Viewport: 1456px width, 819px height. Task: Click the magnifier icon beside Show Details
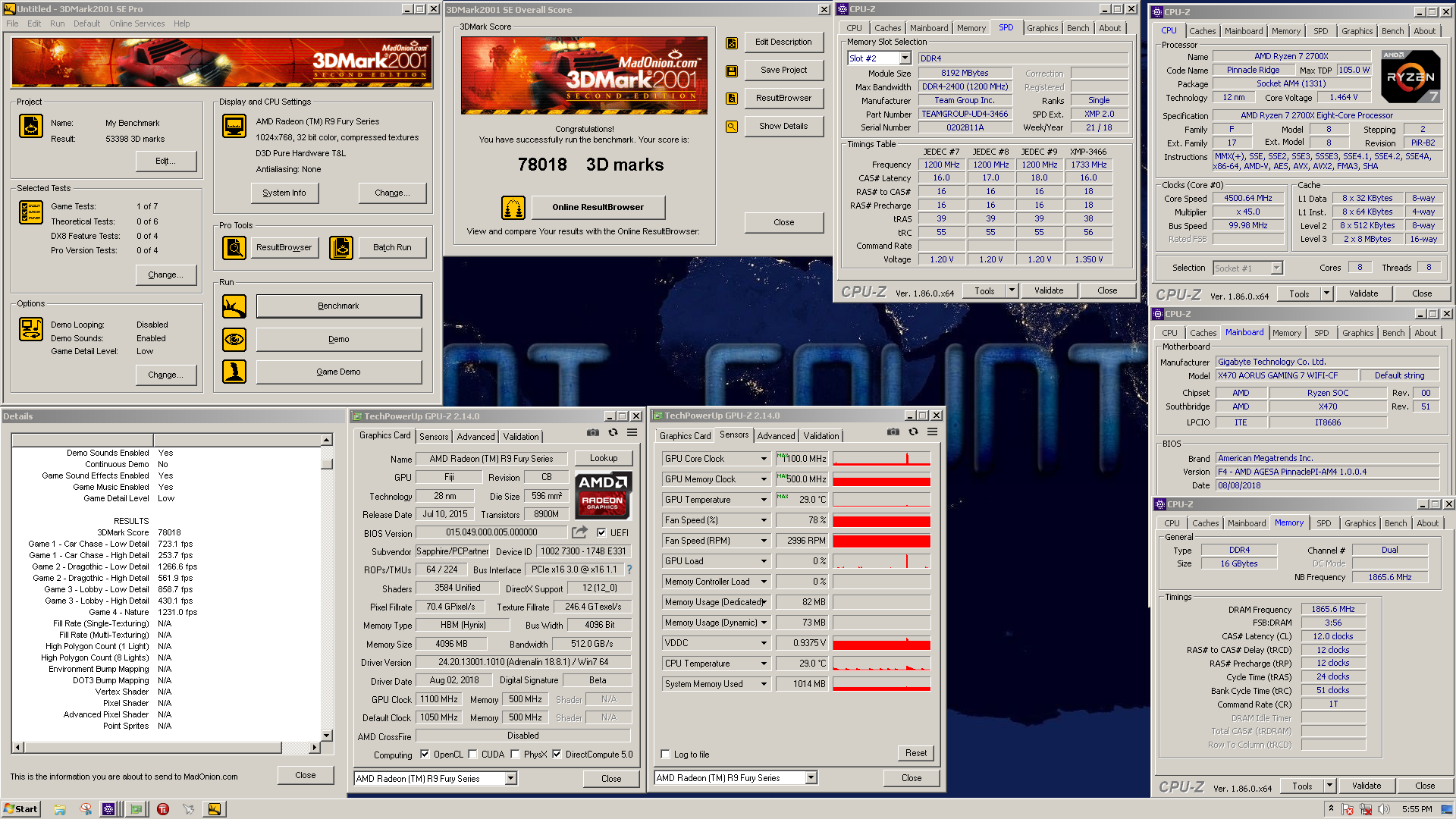coord(732,127)
